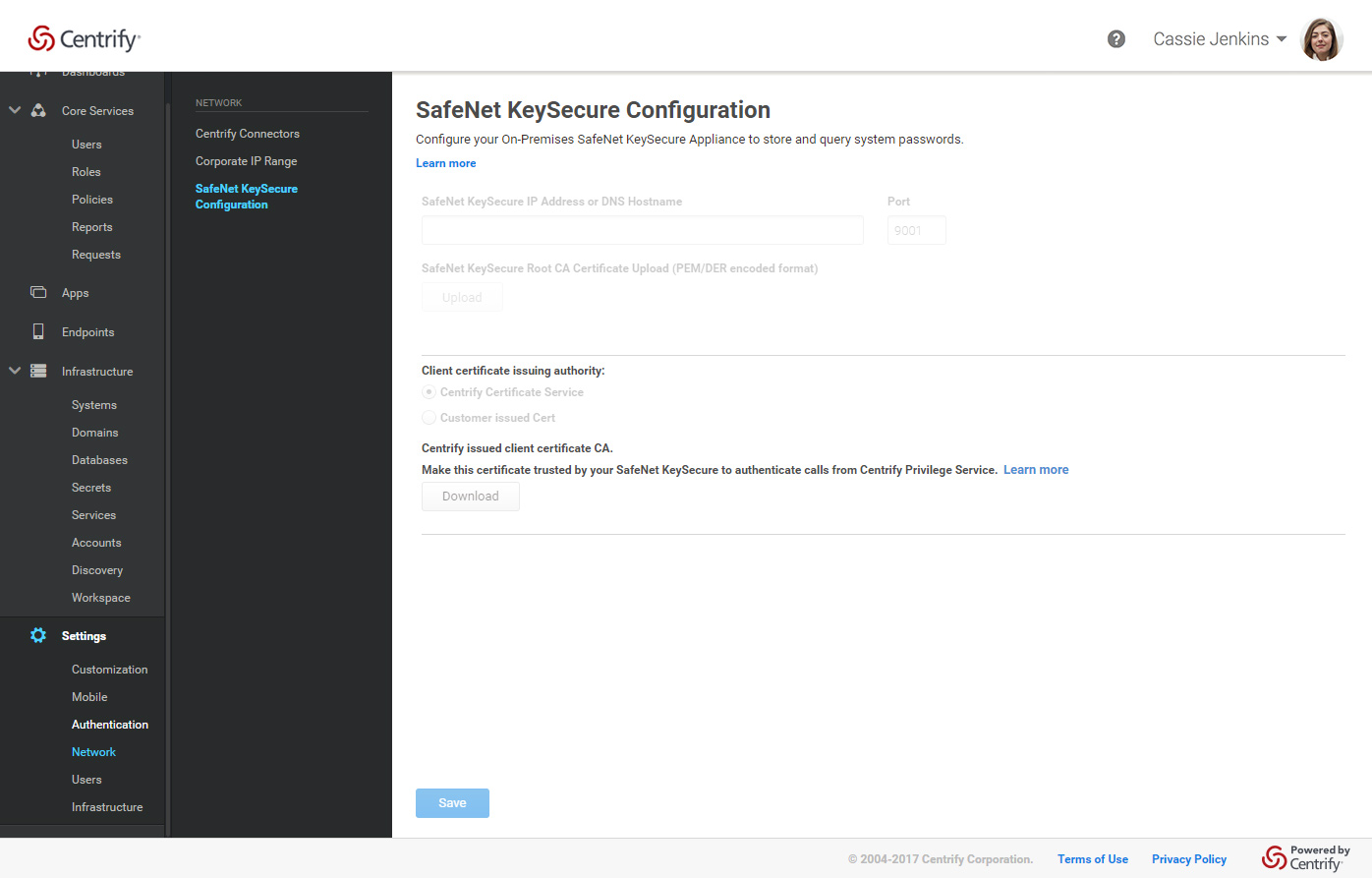
Task: Open Users under Settings
Action: click(x=86, y=780)
